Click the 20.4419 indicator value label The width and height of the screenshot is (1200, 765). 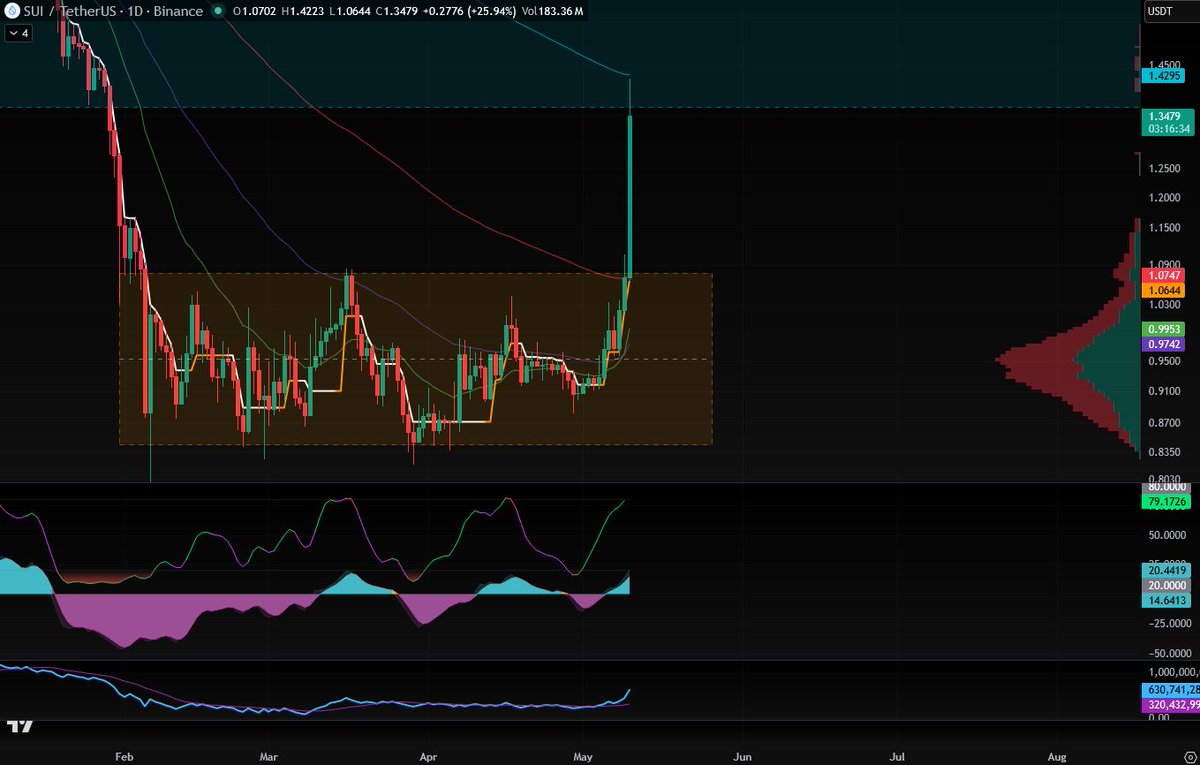[x=1164, y=570]
